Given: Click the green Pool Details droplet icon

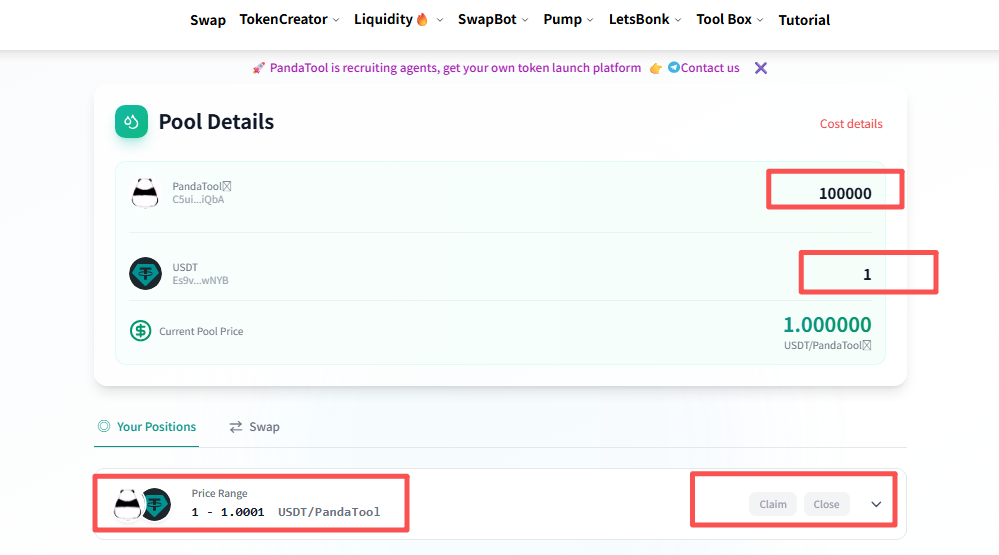Looking at the screenshot, I should tap(131, 122).
